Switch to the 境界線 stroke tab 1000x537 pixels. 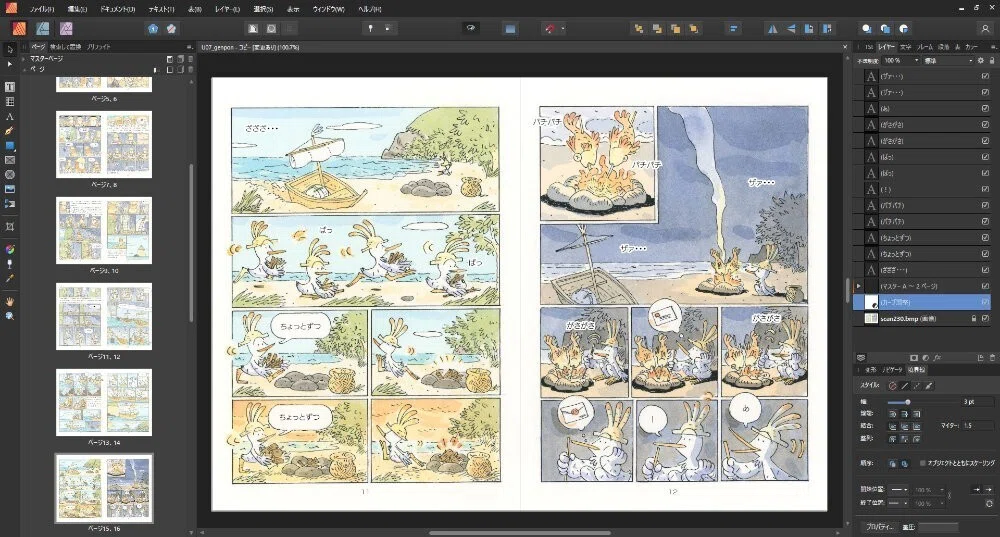coord(916,370)
